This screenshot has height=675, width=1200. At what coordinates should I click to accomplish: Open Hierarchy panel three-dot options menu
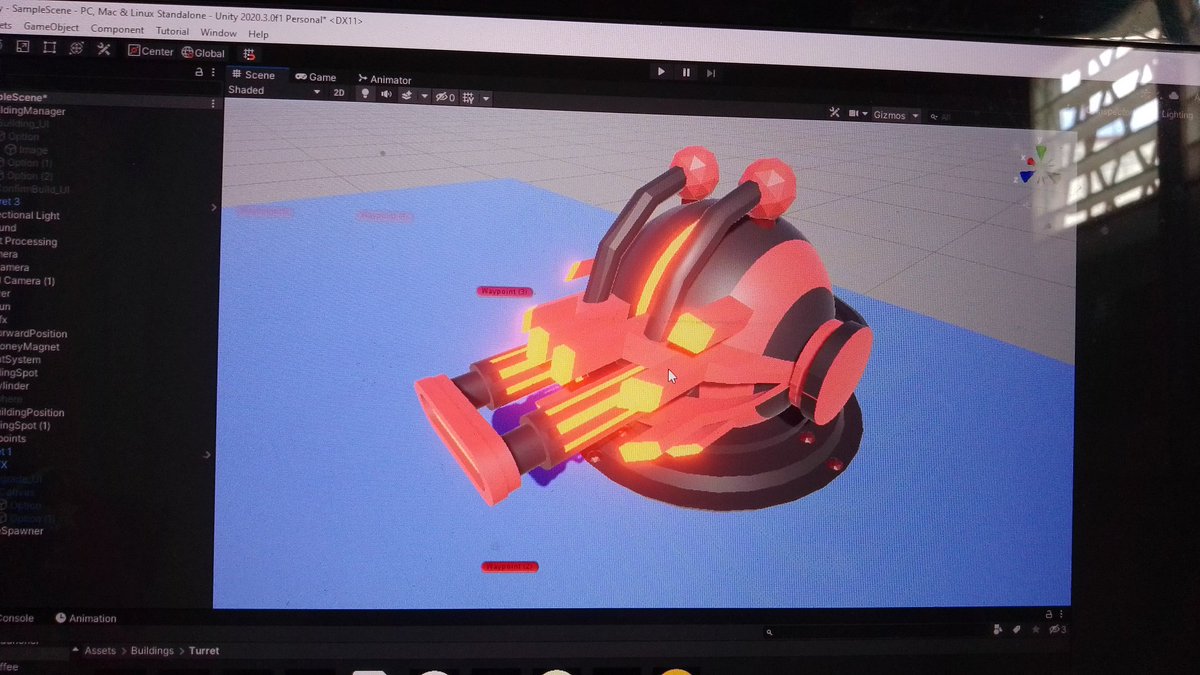click(213, 74)
